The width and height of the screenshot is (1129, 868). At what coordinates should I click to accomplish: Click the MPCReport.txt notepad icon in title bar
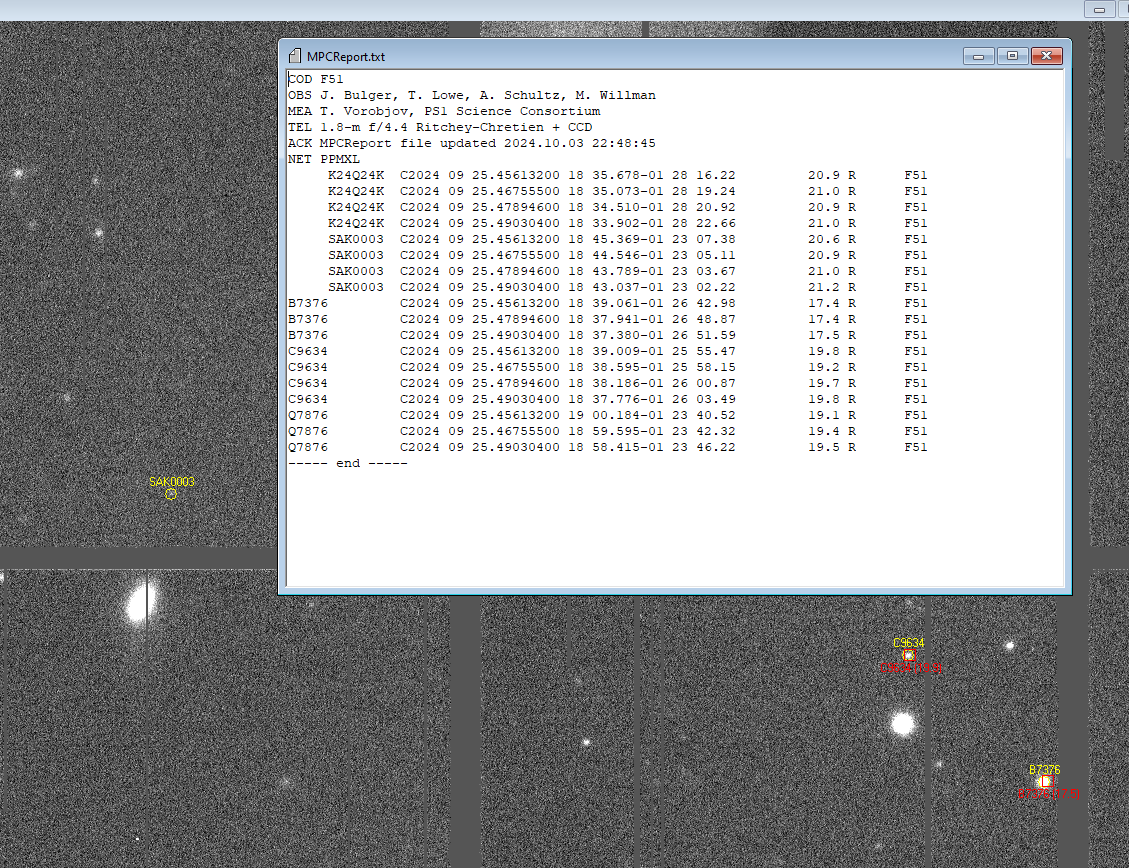(x=295, y=56)
